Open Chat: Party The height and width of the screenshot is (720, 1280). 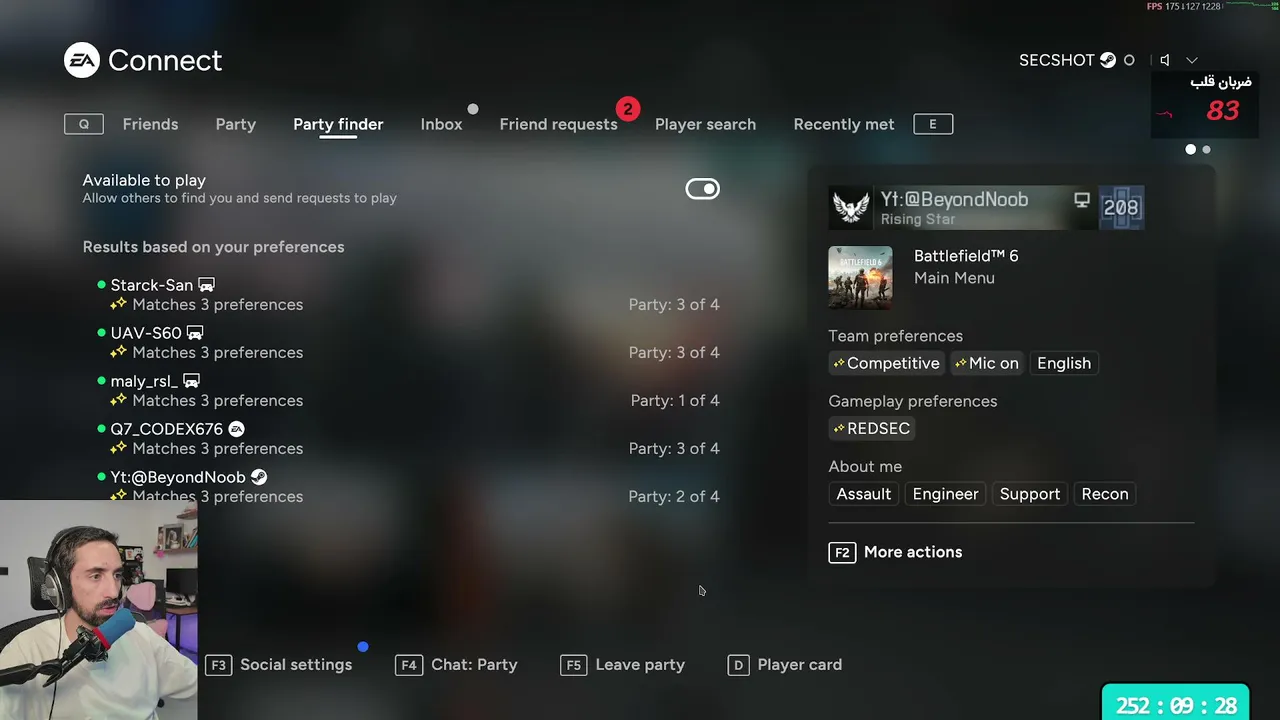pyautogui.click(x=474, y=665)
